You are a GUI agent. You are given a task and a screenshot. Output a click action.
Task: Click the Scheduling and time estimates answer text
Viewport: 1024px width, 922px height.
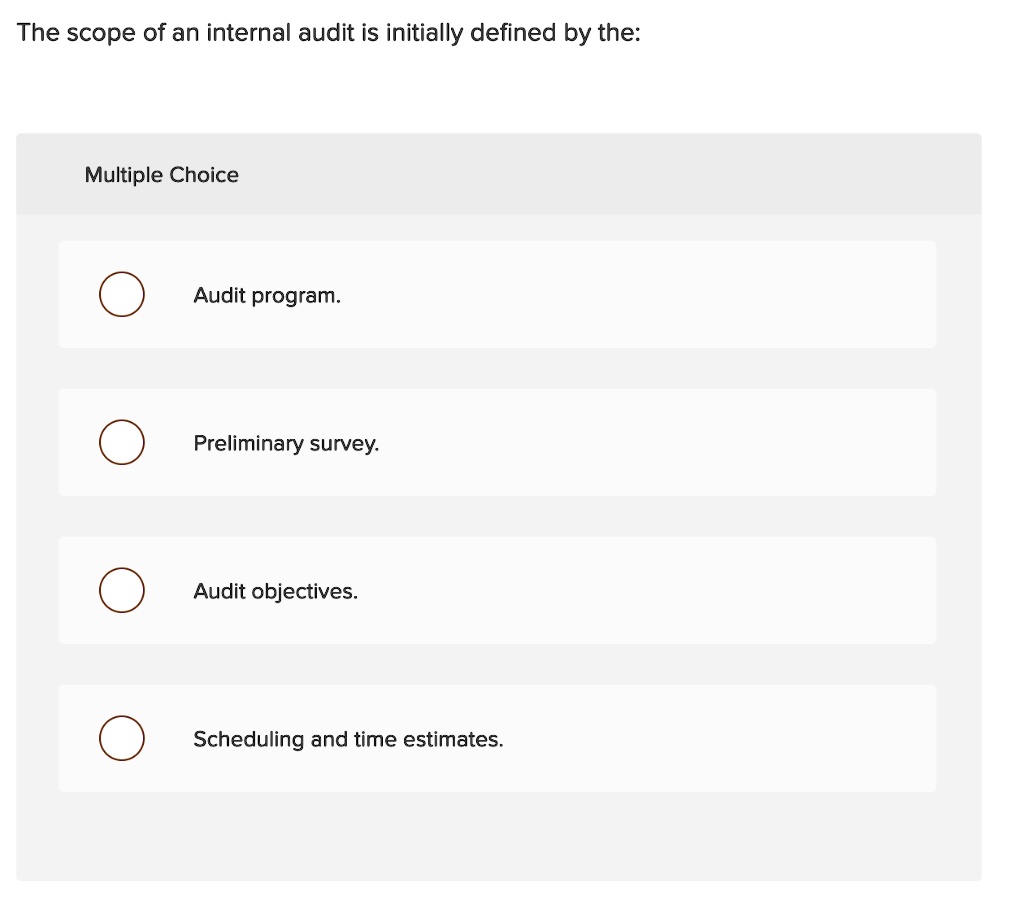[348, 739]
